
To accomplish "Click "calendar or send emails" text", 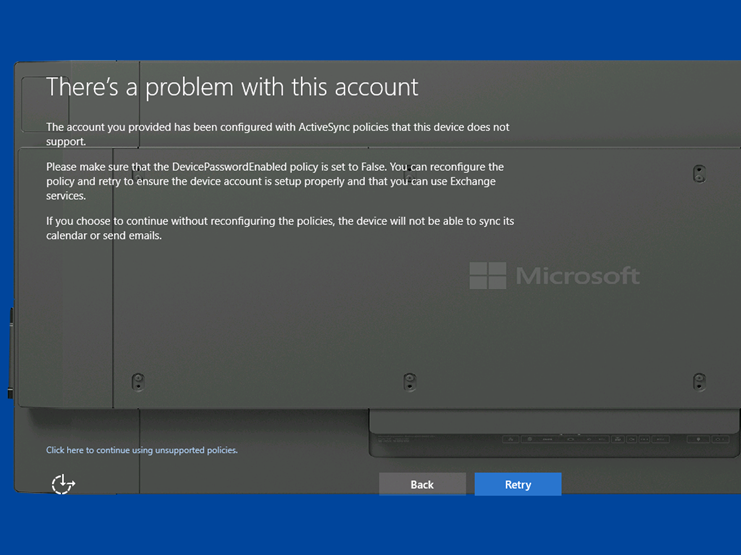I will pos(104,236).
